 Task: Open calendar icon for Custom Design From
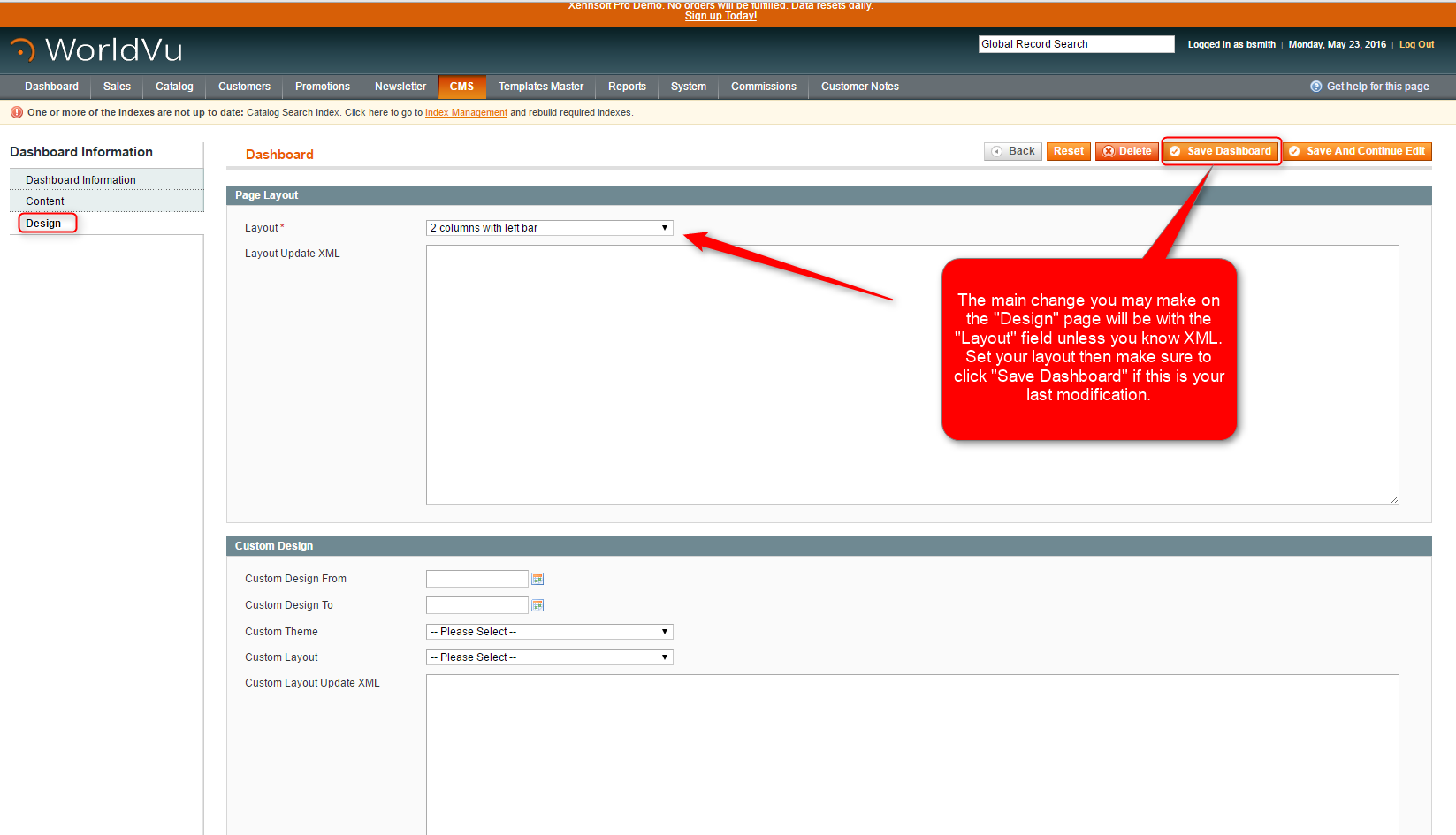click(x=537, y=579)
